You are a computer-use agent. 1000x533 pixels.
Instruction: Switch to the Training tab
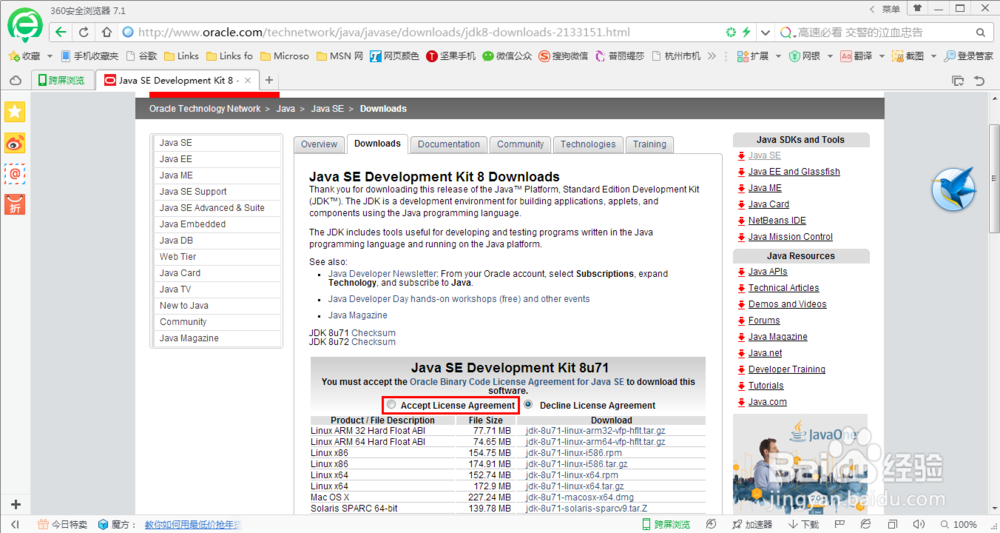tap(649, 144)
